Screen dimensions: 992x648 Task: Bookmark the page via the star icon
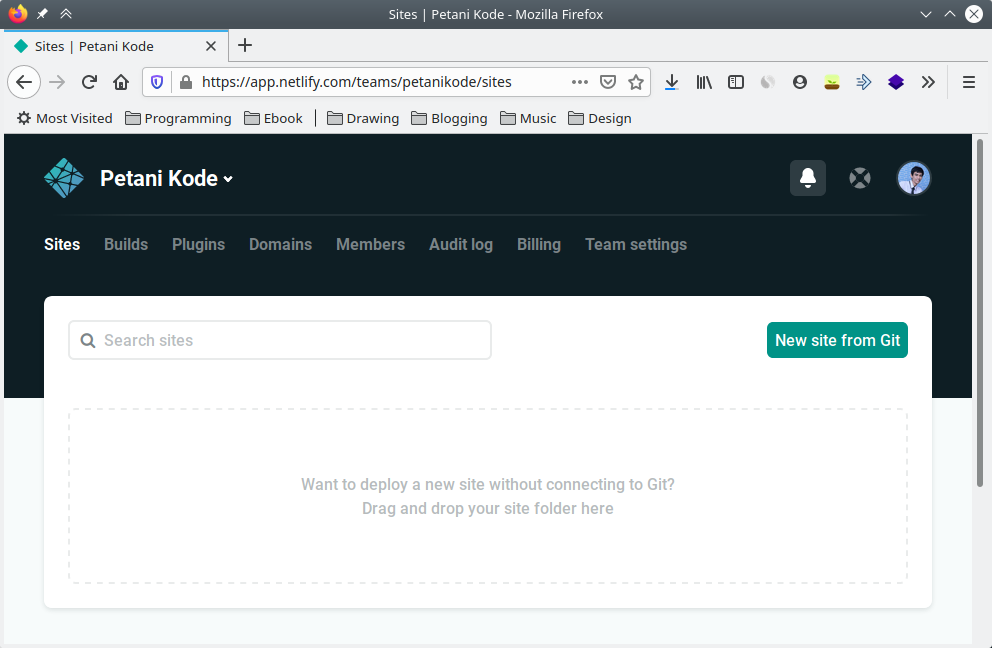(636, 82)
